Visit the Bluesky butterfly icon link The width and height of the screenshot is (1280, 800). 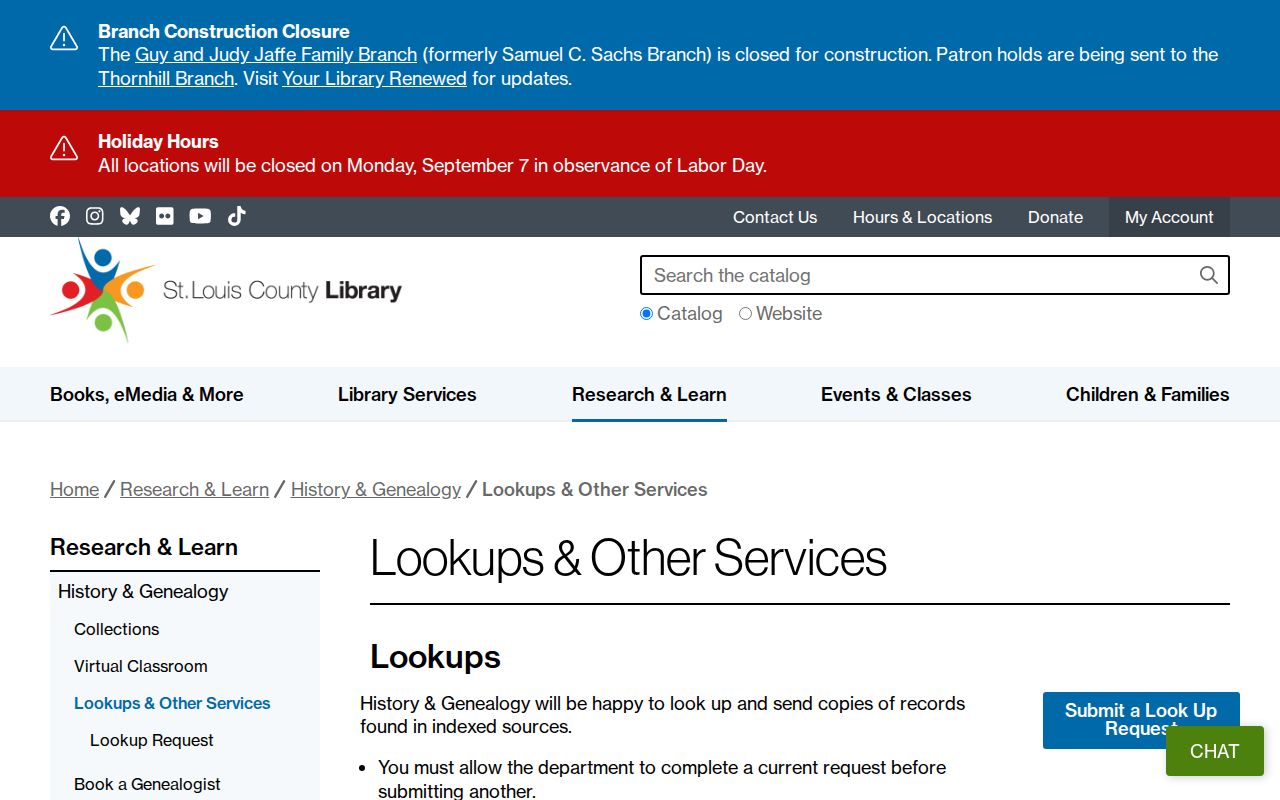tap(130, 216)
